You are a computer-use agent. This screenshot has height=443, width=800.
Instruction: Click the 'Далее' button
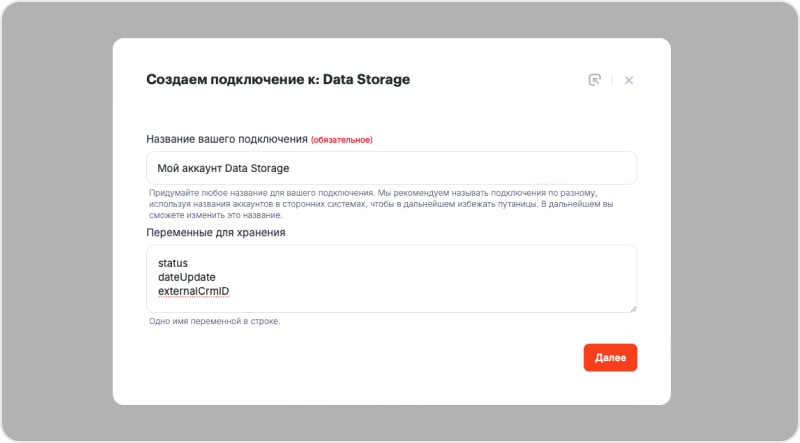tap(610, 357)
